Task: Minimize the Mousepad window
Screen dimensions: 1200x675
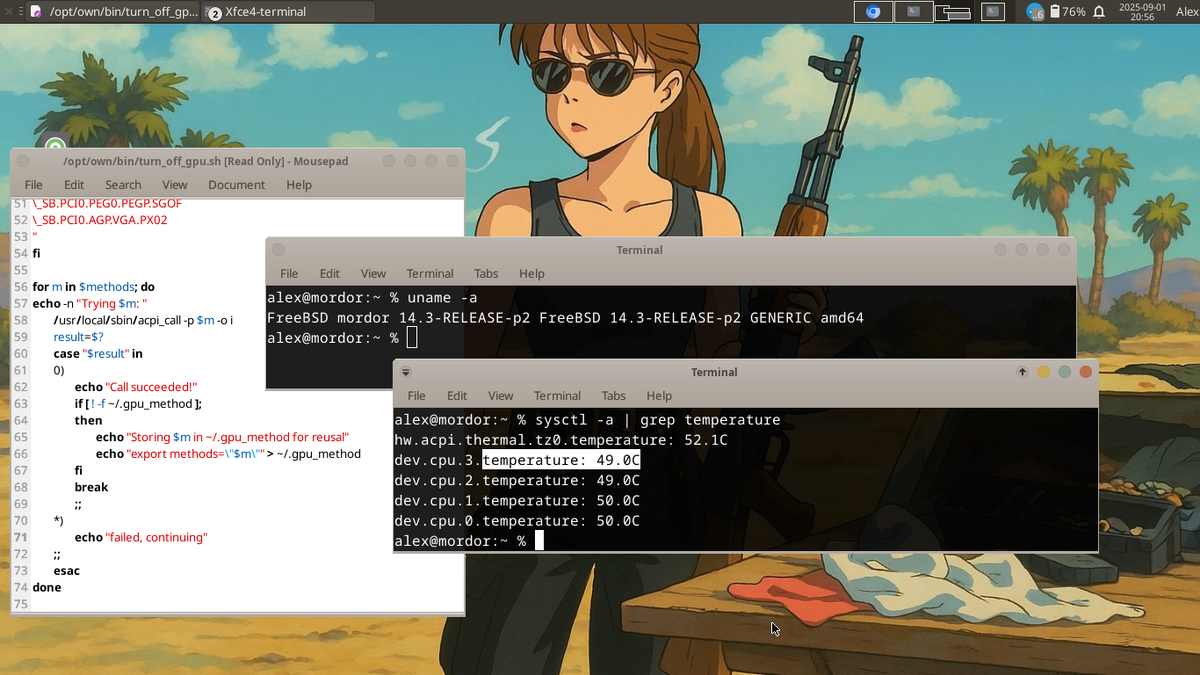Action: [410, 161]
